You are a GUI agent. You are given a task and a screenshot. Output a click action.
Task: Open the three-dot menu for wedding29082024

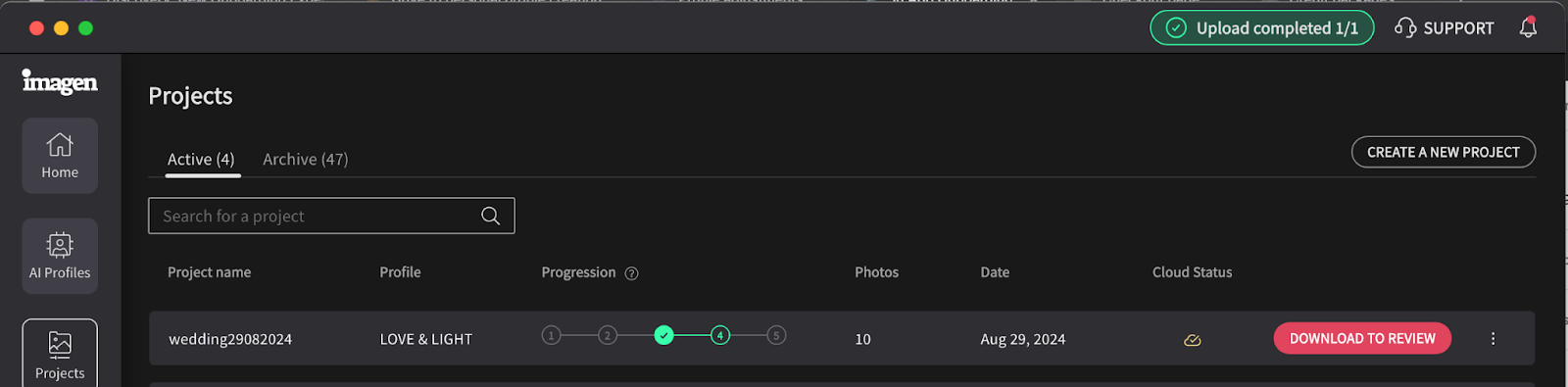[x=1493, y=338]
